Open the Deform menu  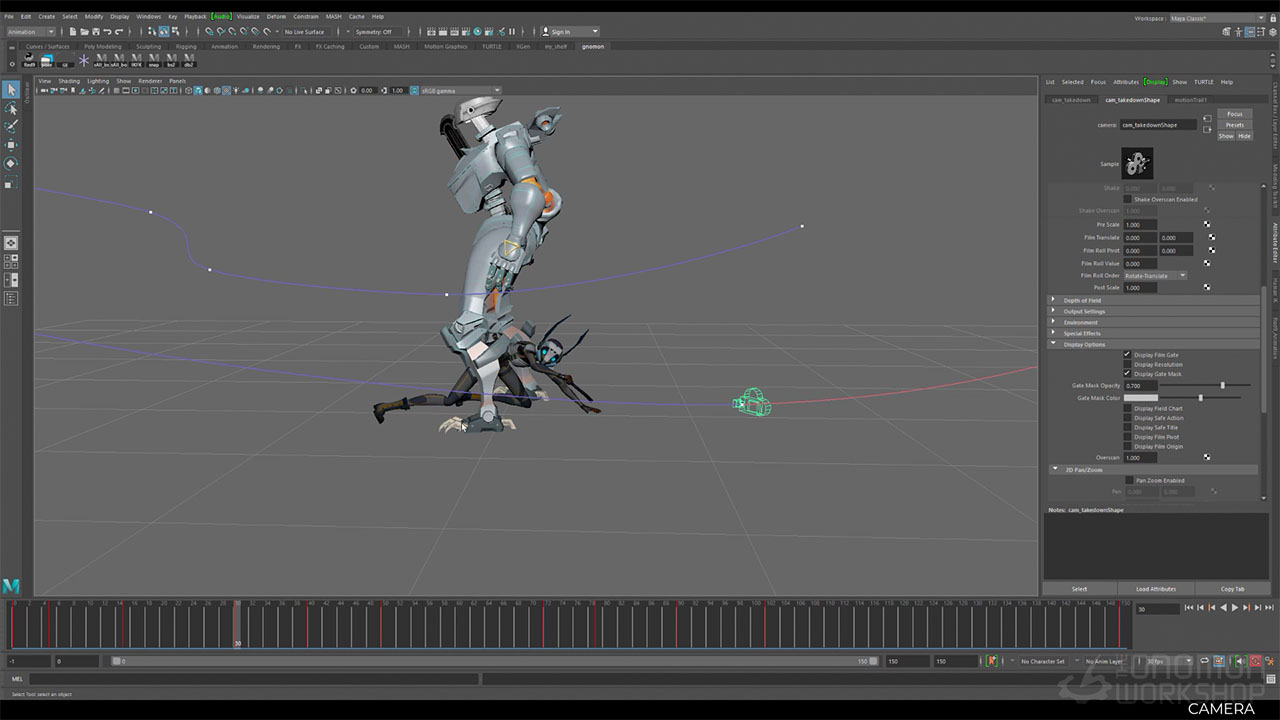click(x=276, y=17)
